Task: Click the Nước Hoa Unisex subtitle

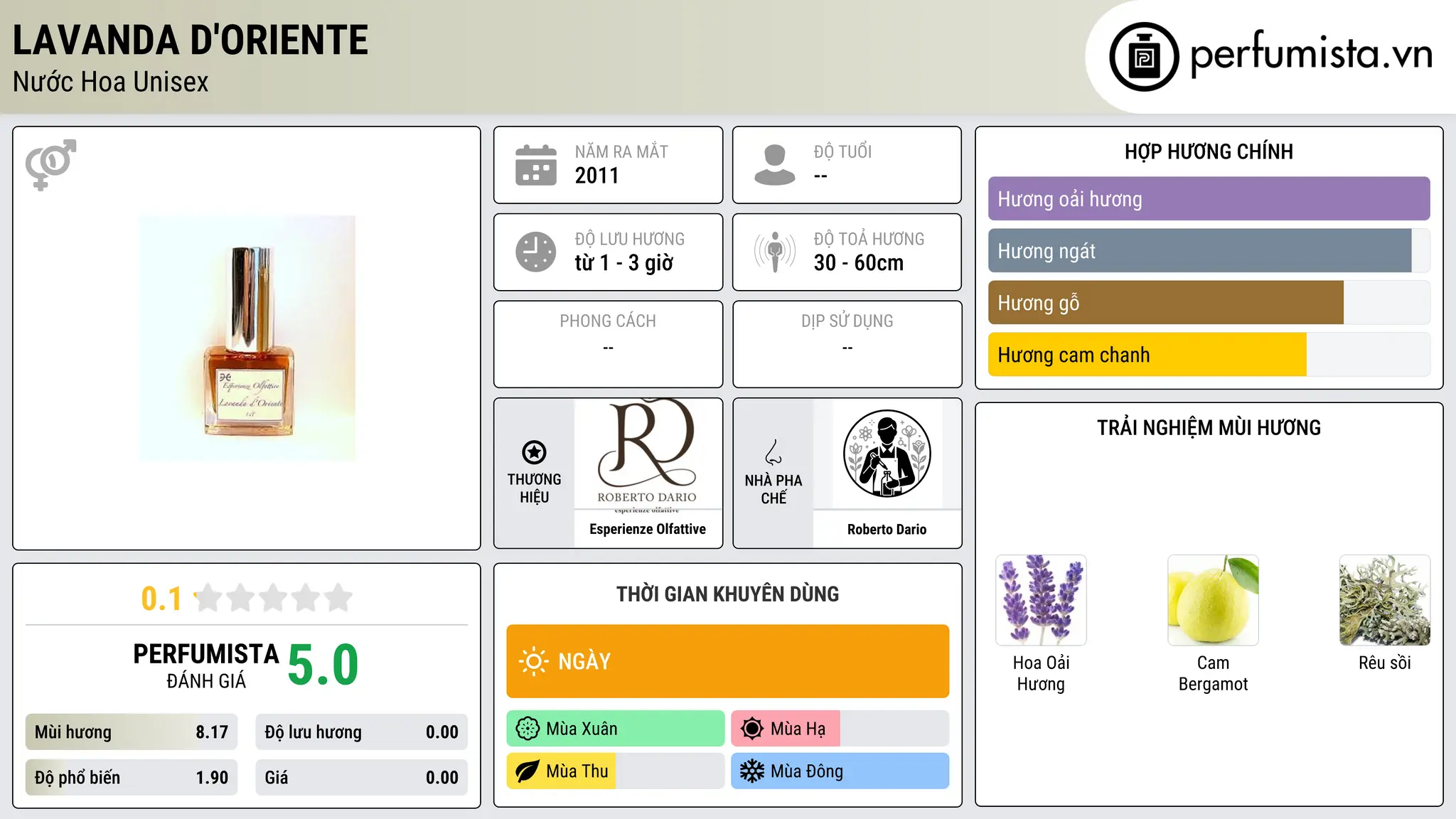Action: click(110, 82)
